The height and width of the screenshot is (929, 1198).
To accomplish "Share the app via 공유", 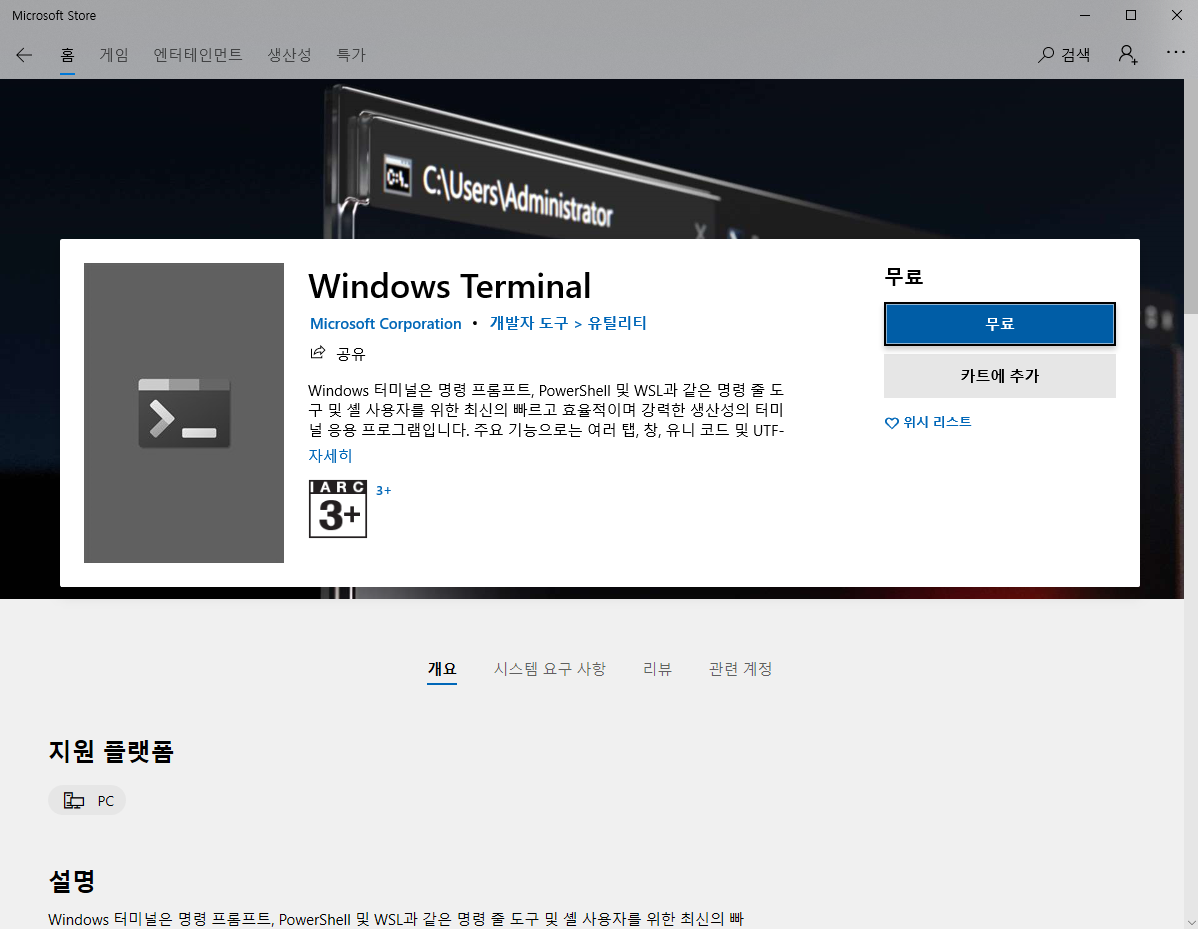I will 338,354.
